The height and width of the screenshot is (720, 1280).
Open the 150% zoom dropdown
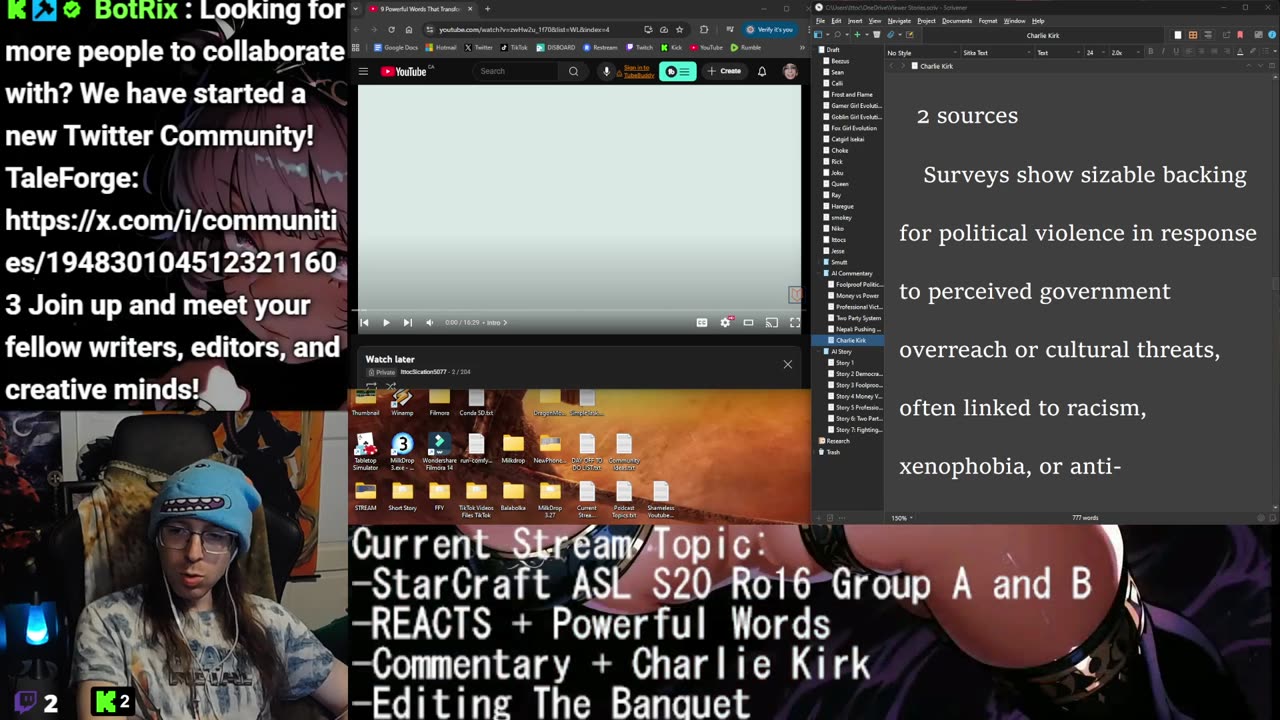pyautogui.click(x=902, y=518)
